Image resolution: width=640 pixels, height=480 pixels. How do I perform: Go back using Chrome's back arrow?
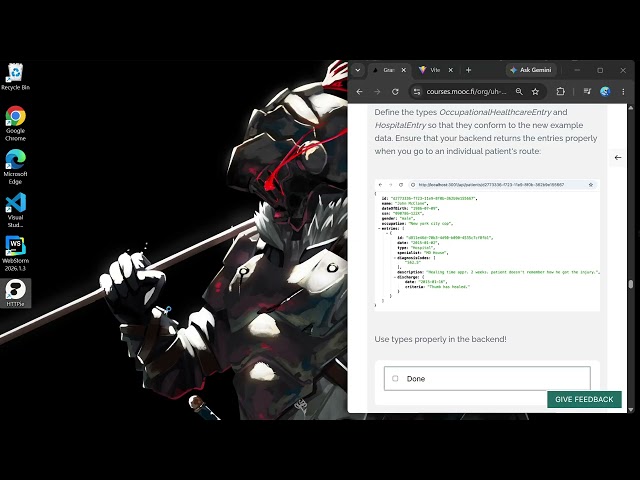(359, 92)
